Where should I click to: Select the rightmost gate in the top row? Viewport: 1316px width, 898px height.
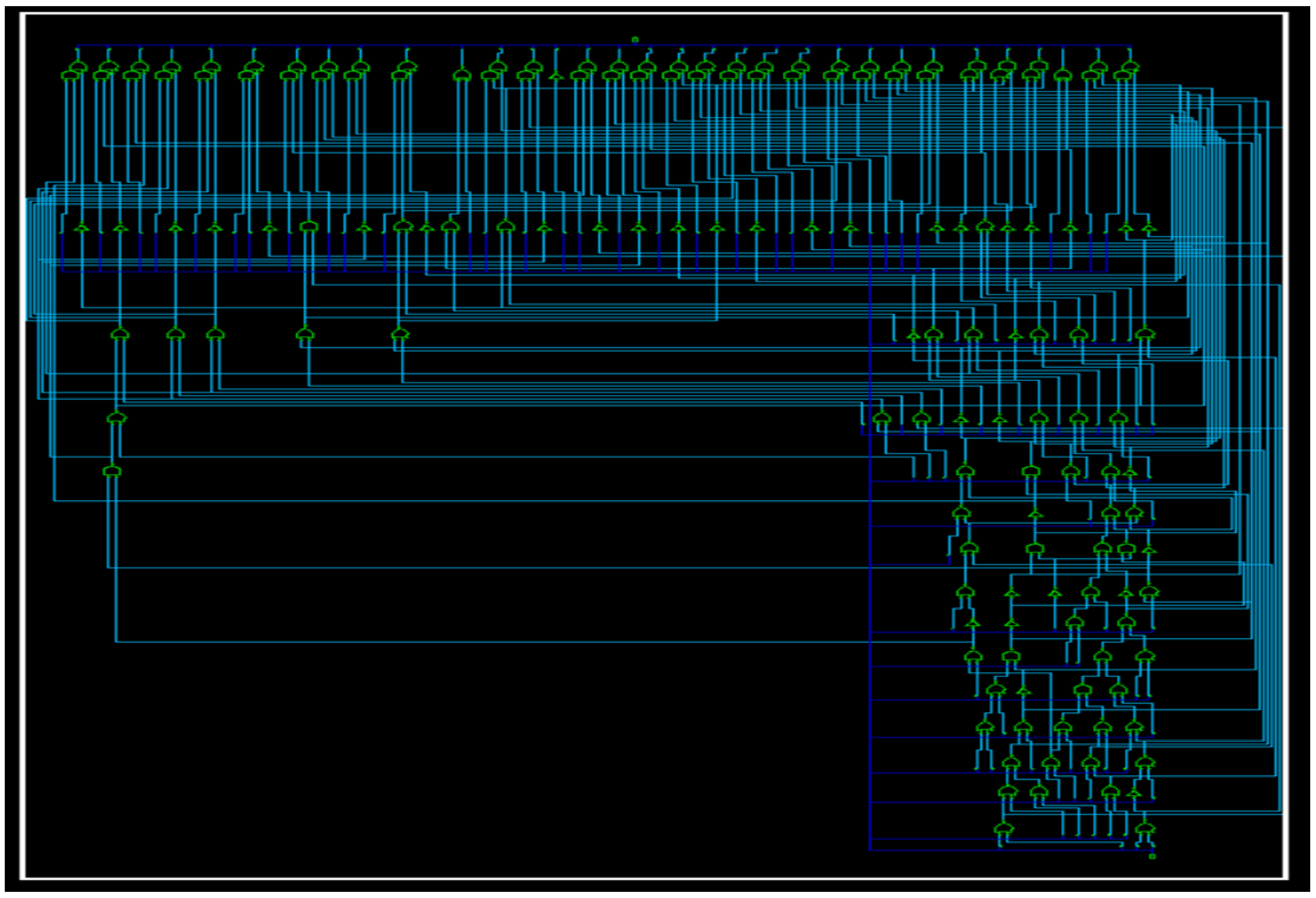[x=1130, y=67]
